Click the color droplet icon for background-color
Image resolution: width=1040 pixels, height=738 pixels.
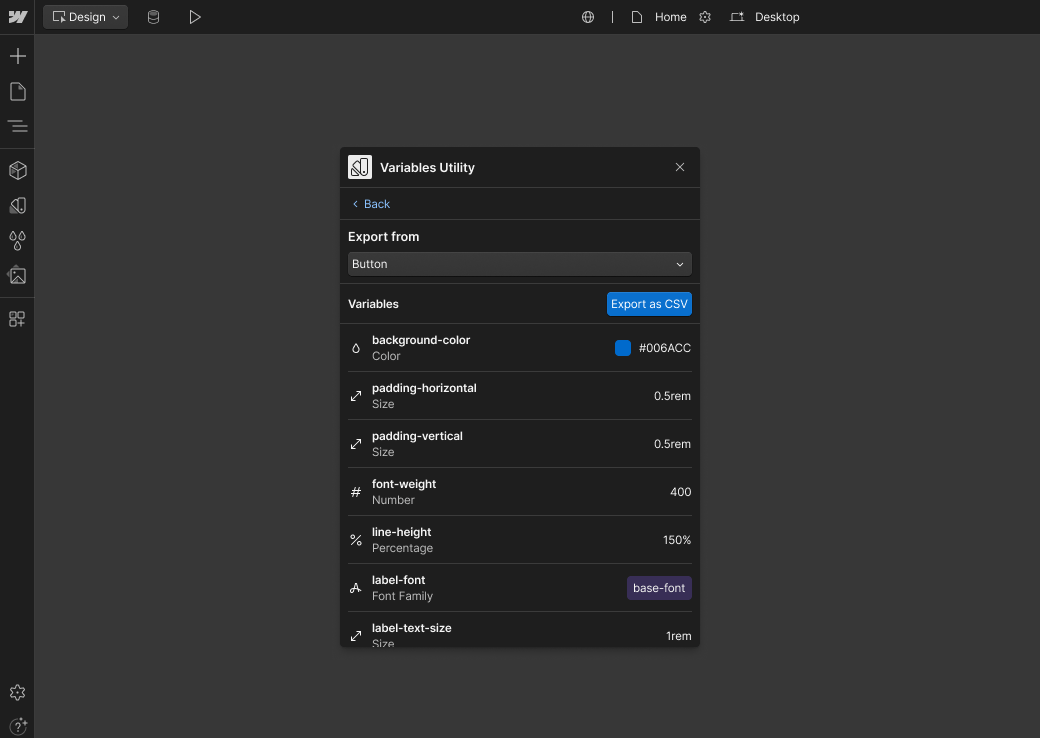click(x=356, y=348)
